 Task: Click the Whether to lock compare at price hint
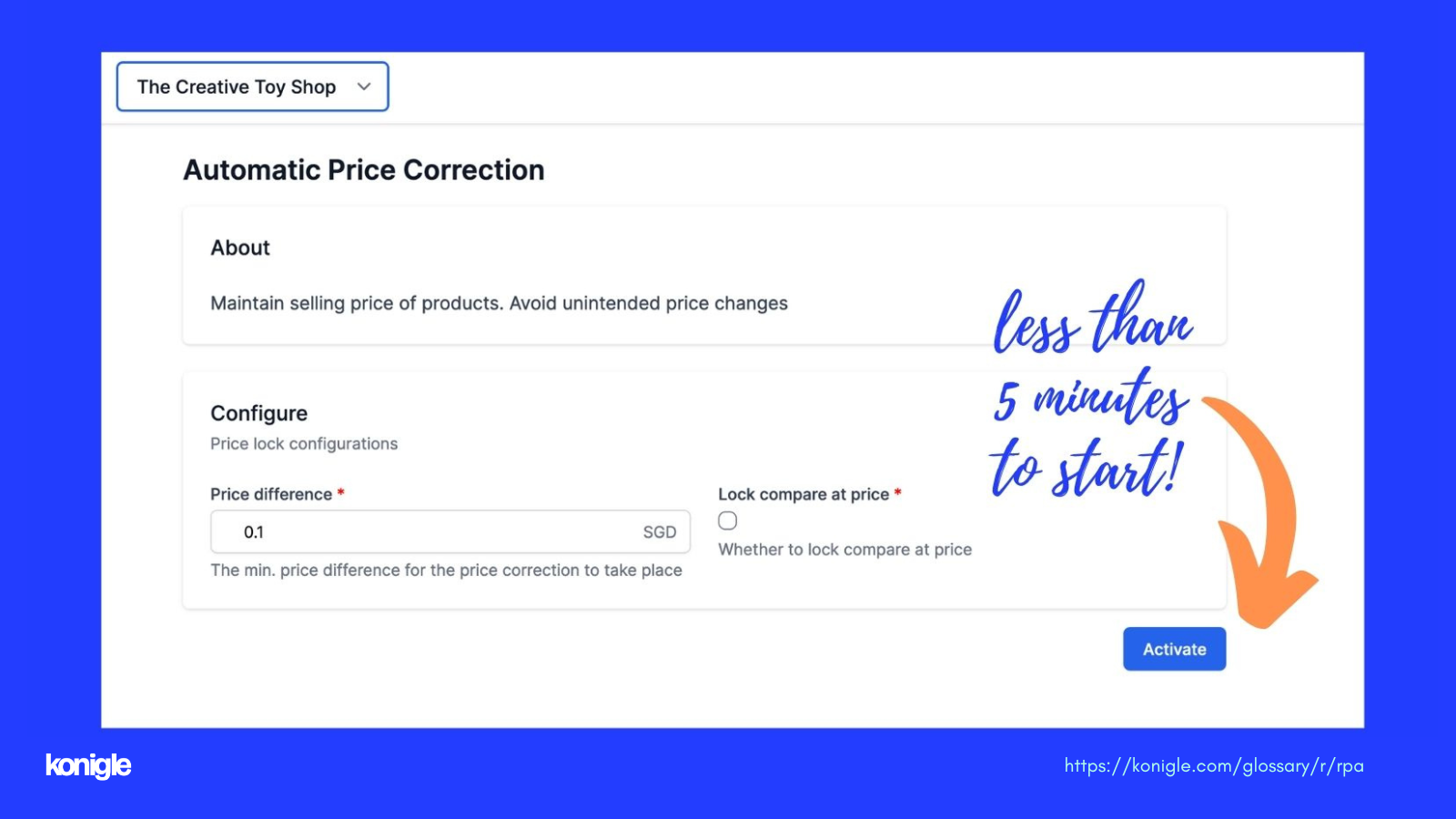(x=844, y=550)
